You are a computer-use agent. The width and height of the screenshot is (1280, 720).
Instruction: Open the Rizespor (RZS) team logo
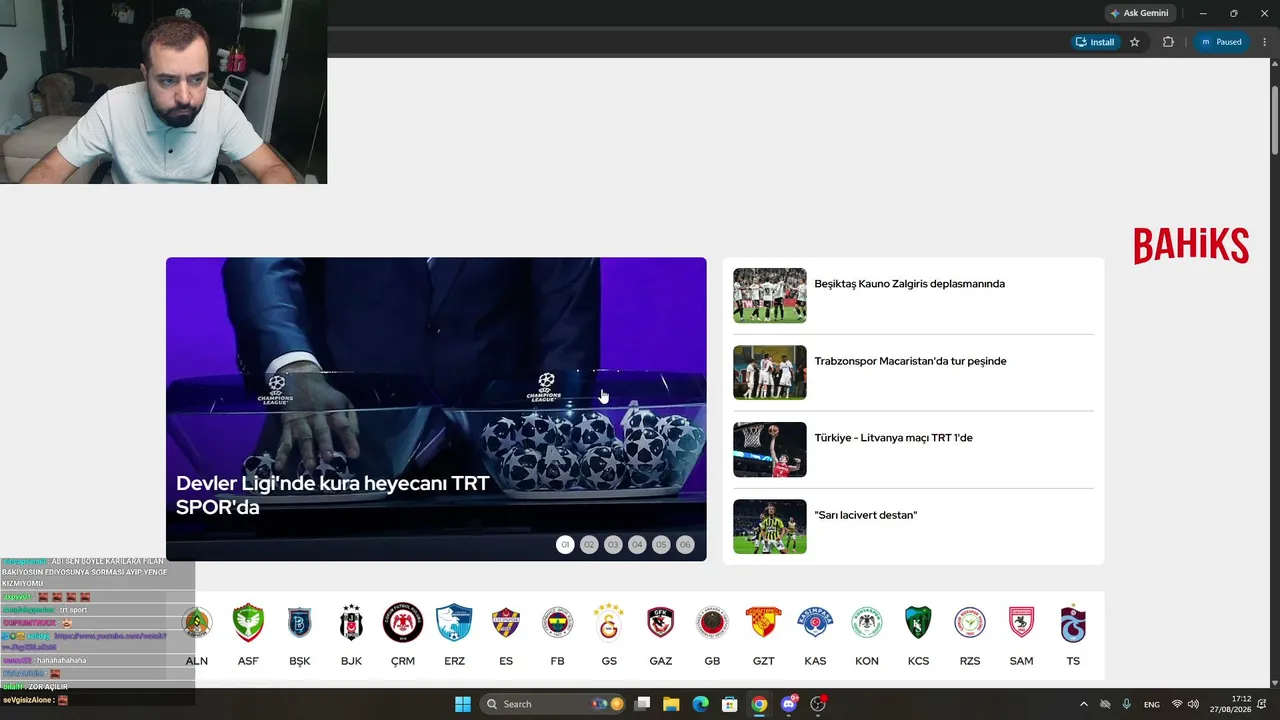click(970, 623)
